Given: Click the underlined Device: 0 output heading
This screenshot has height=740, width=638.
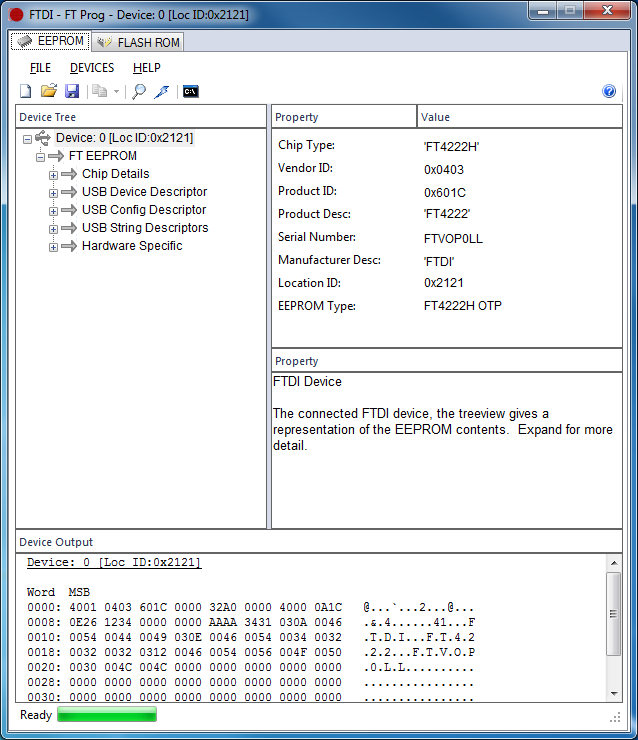Looking at the screenshot, I should 114,562.
